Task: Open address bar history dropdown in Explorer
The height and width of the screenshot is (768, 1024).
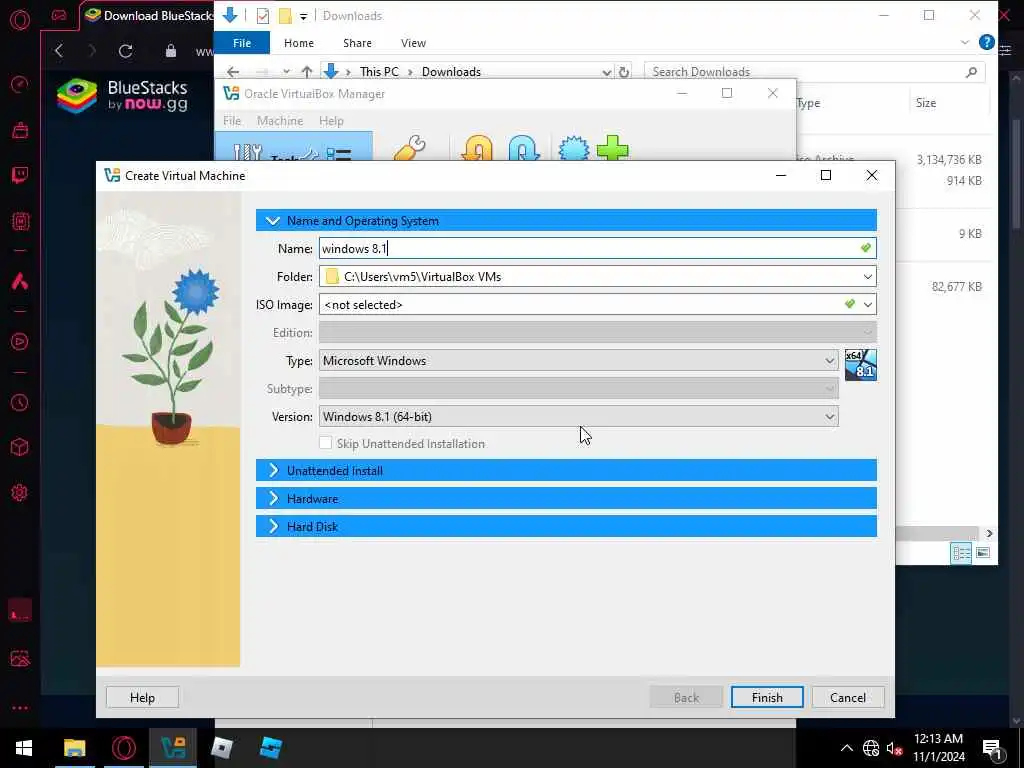Action: click(607, 72)
